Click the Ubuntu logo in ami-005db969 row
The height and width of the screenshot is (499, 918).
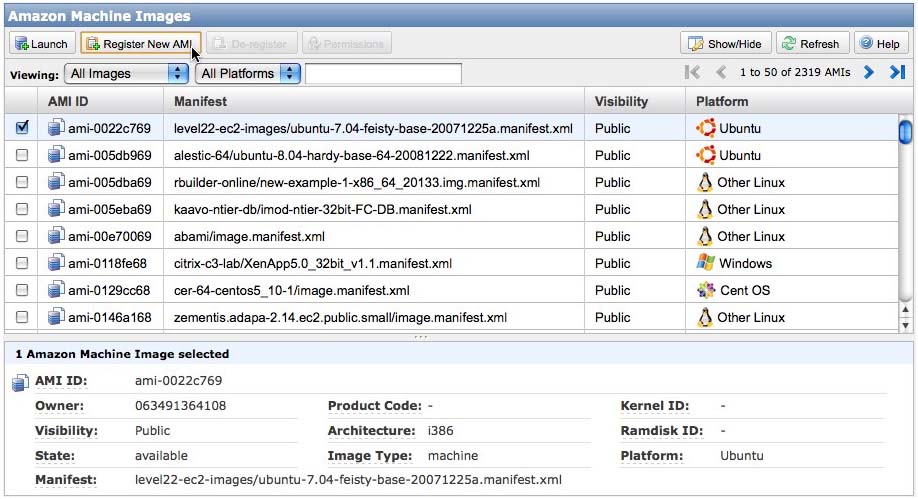(705, 155)
